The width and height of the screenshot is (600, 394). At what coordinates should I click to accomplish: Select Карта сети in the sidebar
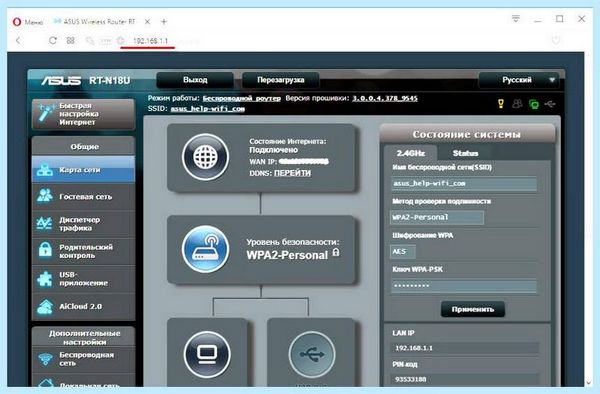(x=83, y=169)
